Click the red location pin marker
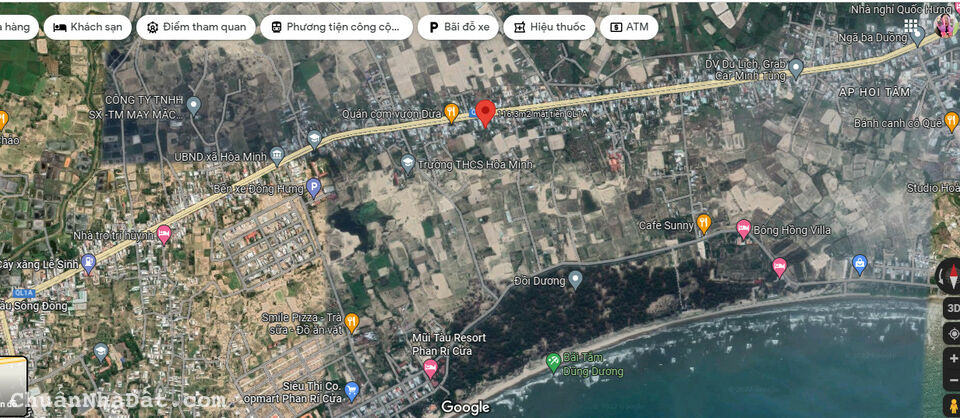960x418 pixels. (486, 114)
